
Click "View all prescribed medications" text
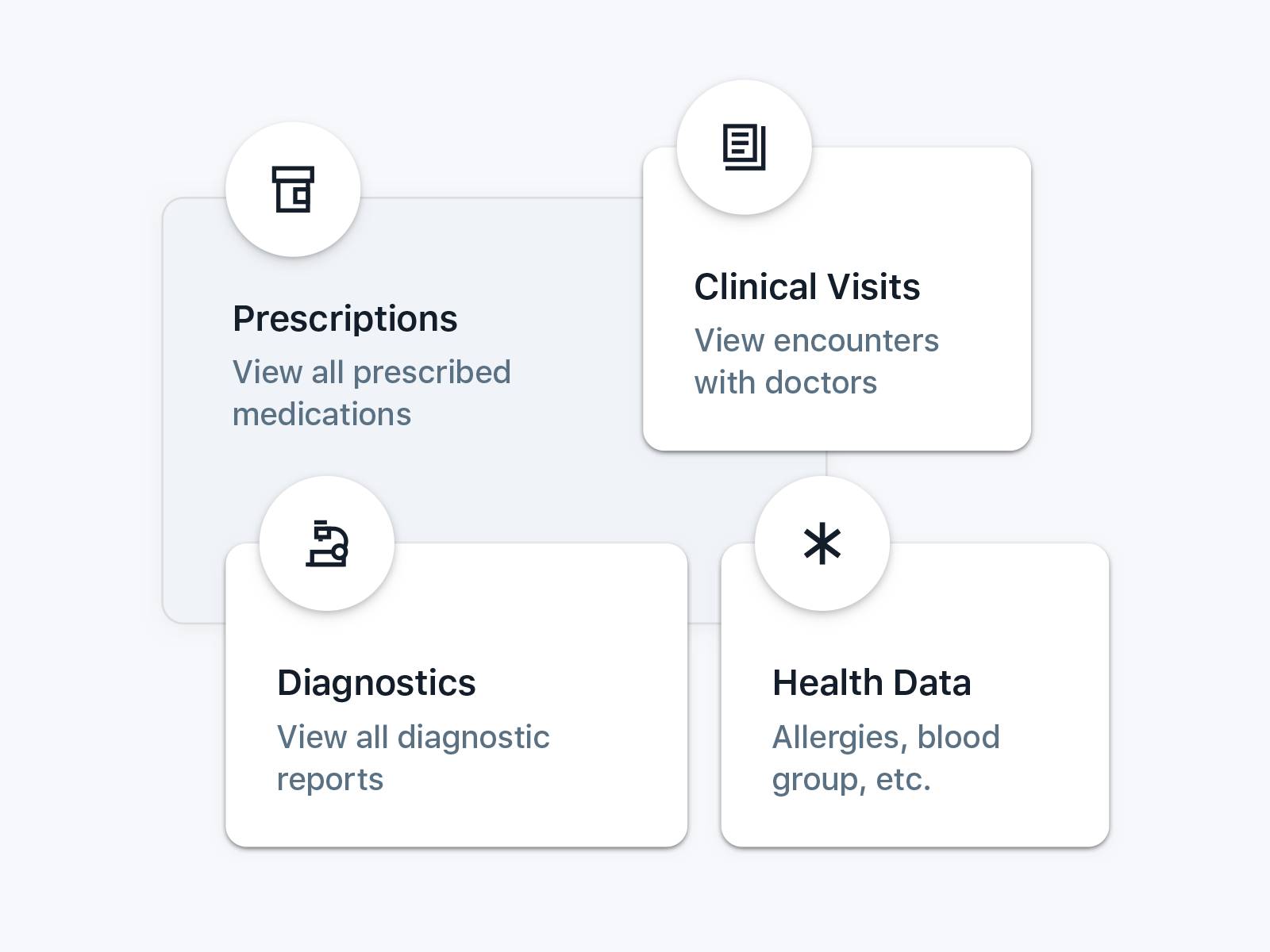371,393
